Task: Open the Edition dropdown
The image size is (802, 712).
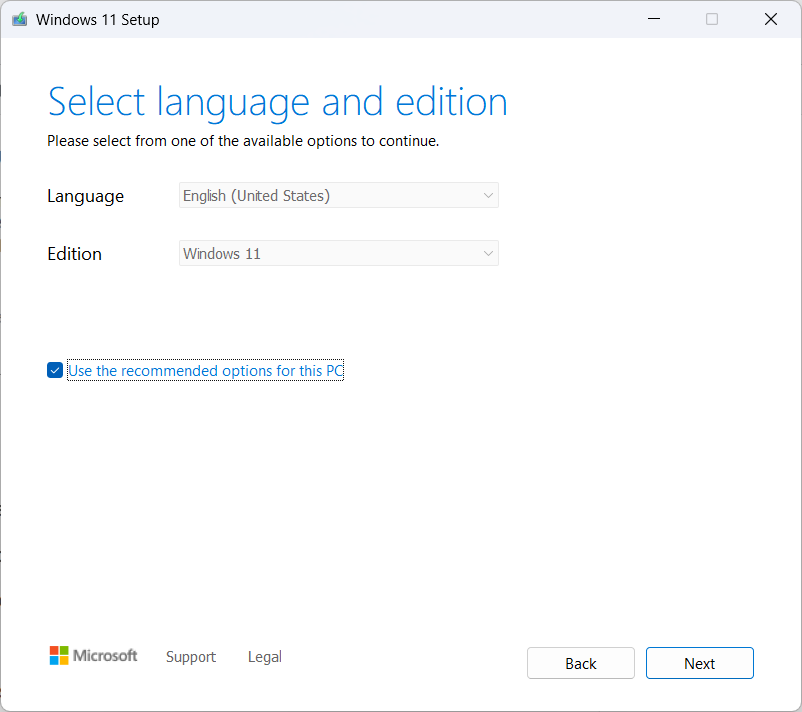Action: coord(339,253)
